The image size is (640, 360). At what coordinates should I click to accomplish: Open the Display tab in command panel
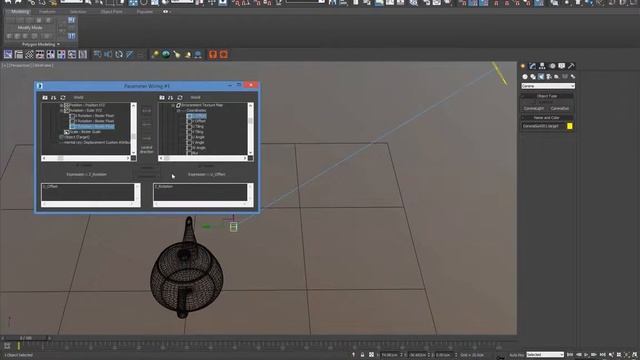tap(562, 66)
